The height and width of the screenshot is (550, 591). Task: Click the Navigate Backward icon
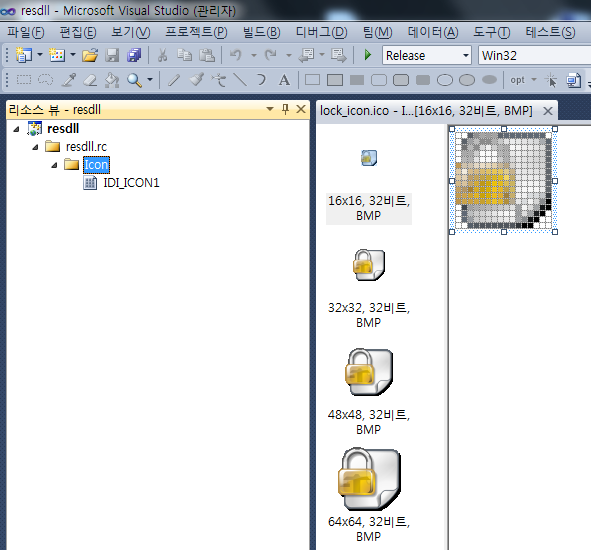click(x=306, y=55)
